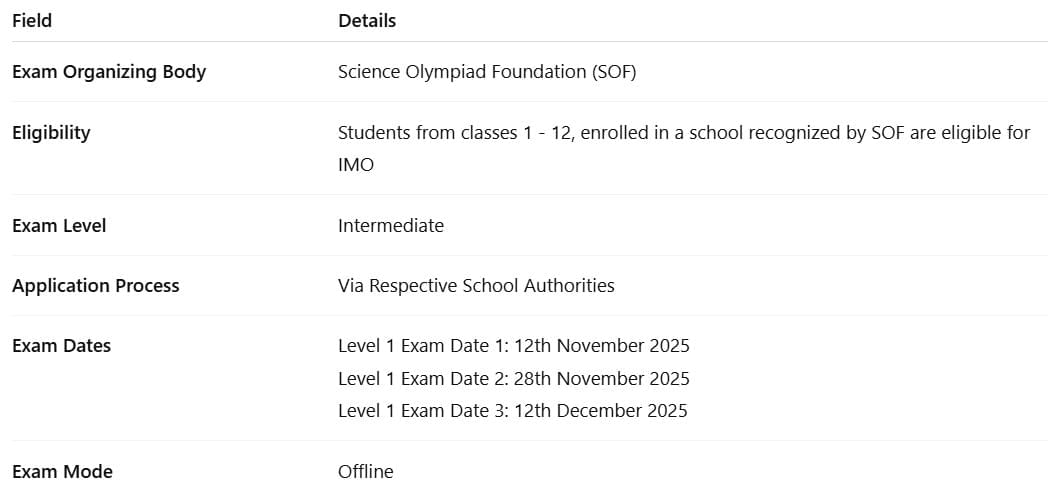Click the 12th December 2025 date
This screenshot has width=1051, height=496.
pos(601,410)
